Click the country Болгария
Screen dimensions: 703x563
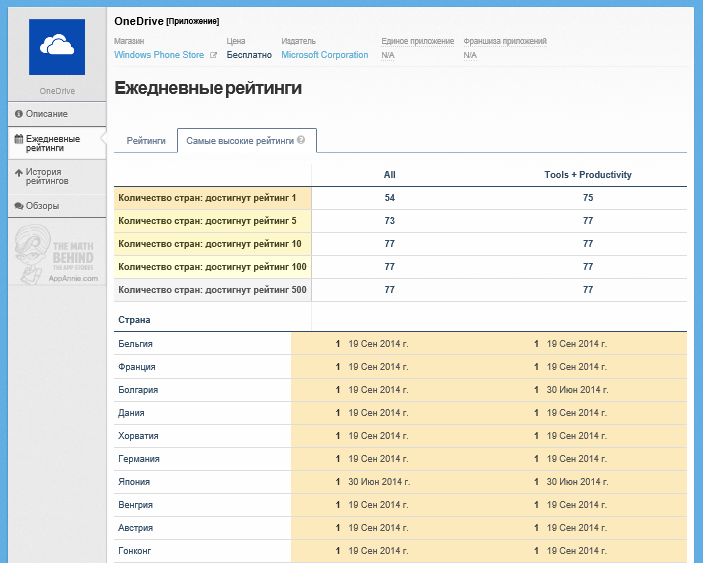(x=138, y=390)
